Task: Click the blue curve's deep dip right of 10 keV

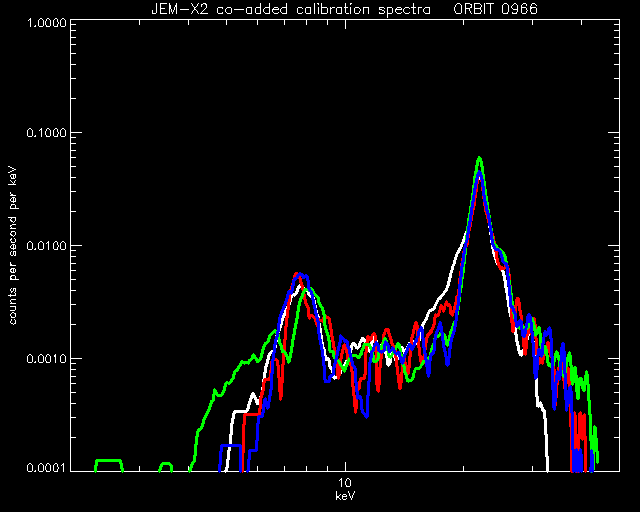Action: tap(366, 414)
